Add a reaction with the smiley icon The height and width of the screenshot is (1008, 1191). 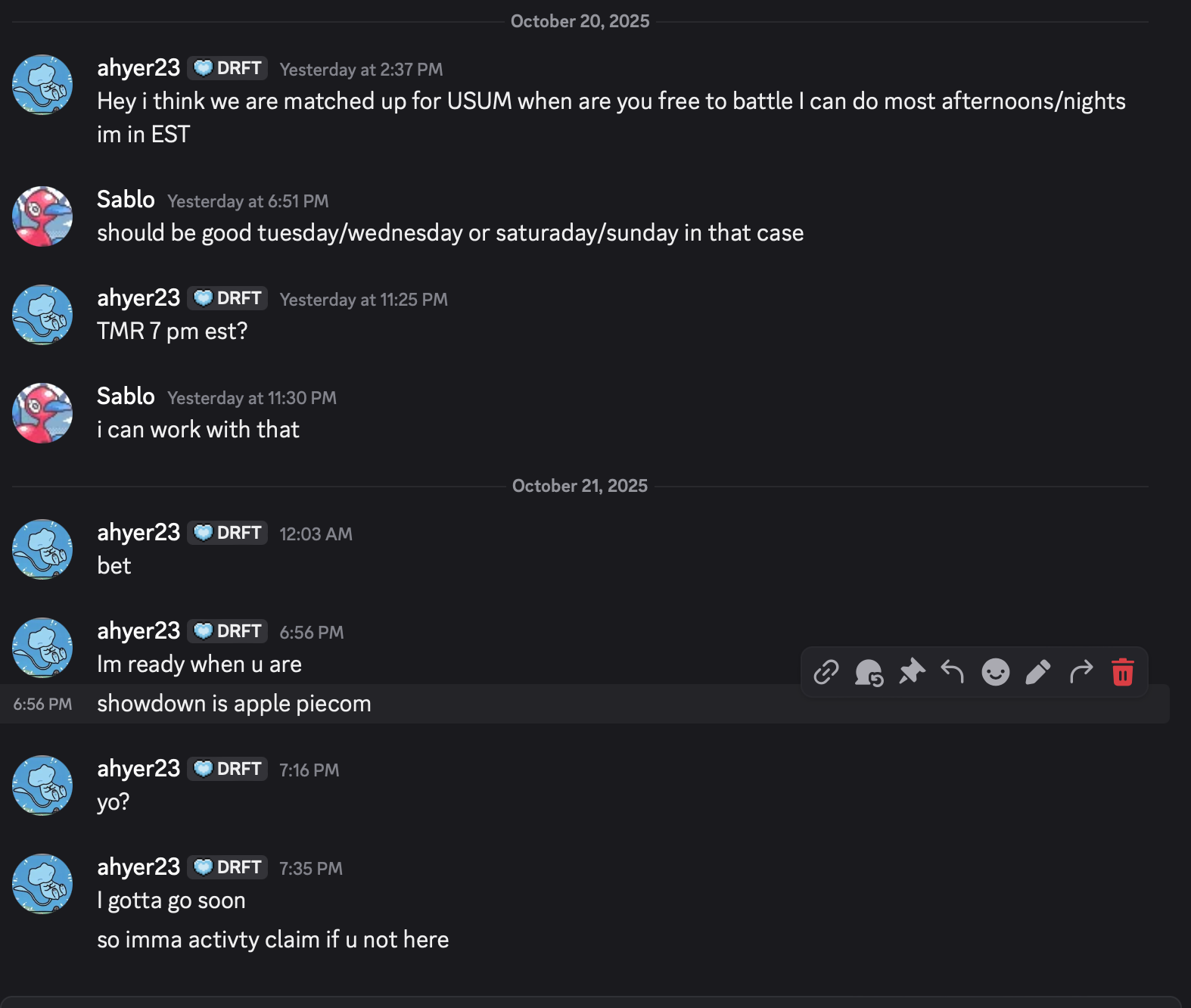[995, 672]
